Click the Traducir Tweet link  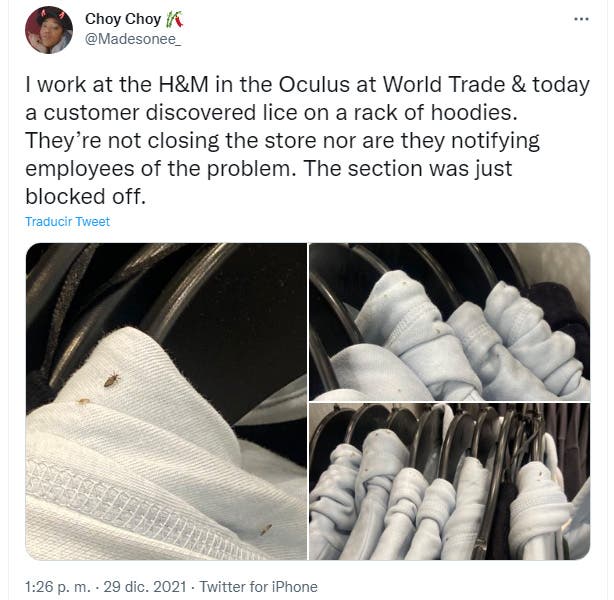(67, 222)
